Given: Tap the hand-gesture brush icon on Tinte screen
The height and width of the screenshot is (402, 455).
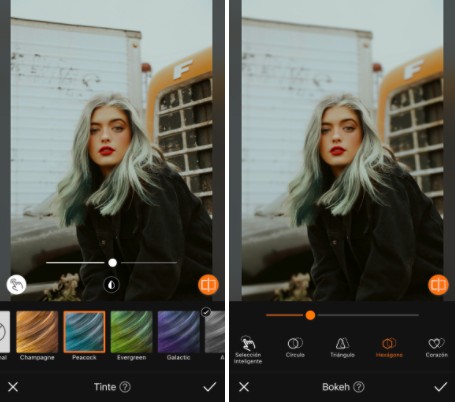Looking at the screenshot, I should [x=16, y=285].
